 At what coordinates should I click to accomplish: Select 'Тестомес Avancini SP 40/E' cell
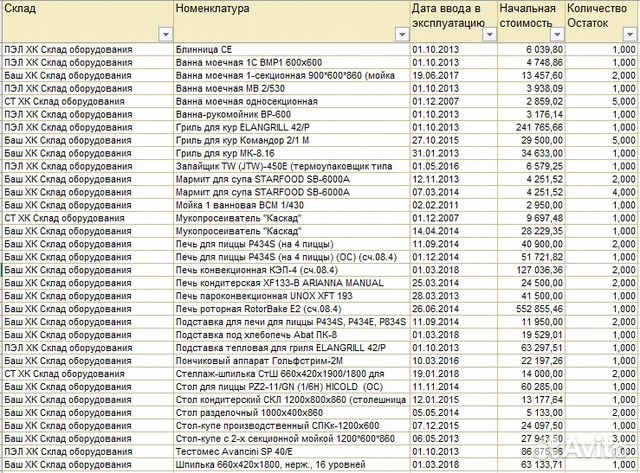tap(292, 452)
